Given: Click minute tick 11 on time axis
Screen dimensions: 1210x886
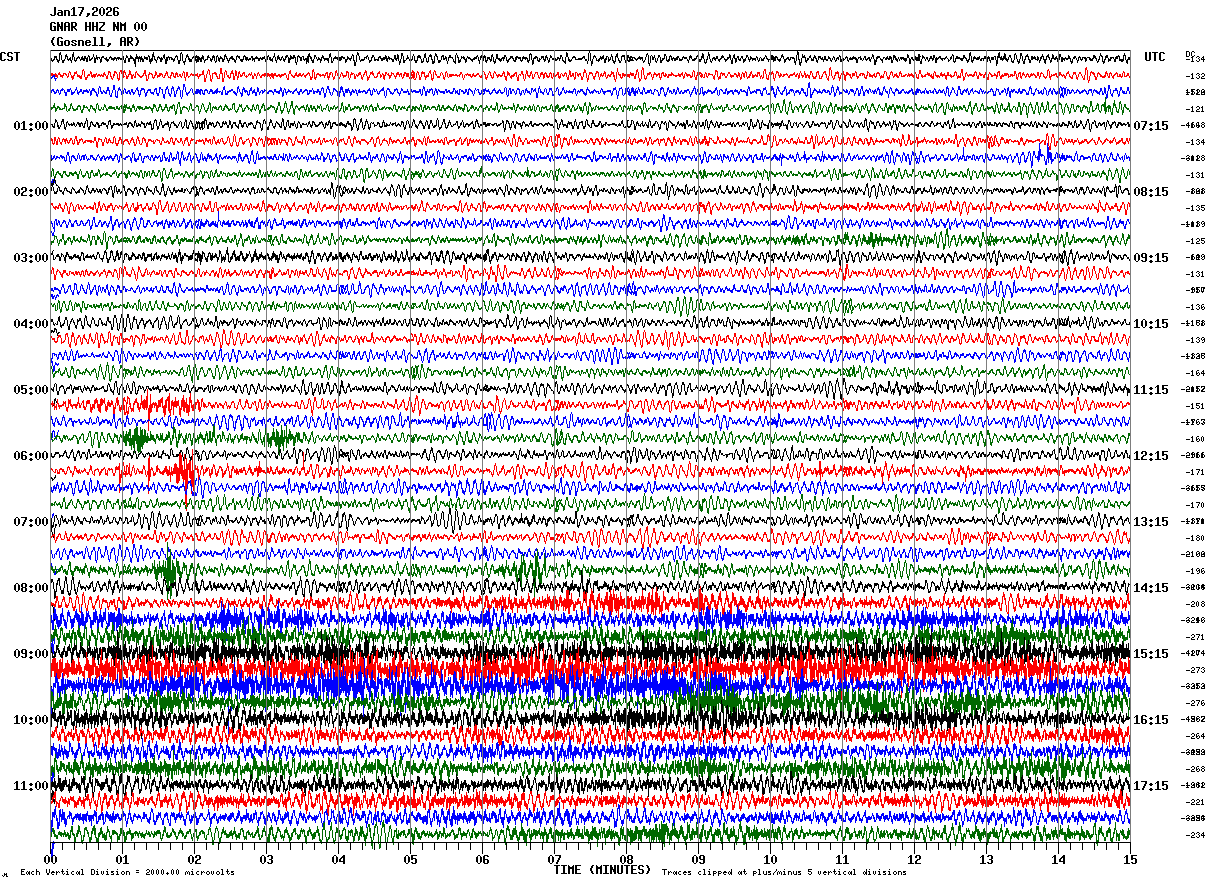Looking at the screenshot, I should [843, 859].
